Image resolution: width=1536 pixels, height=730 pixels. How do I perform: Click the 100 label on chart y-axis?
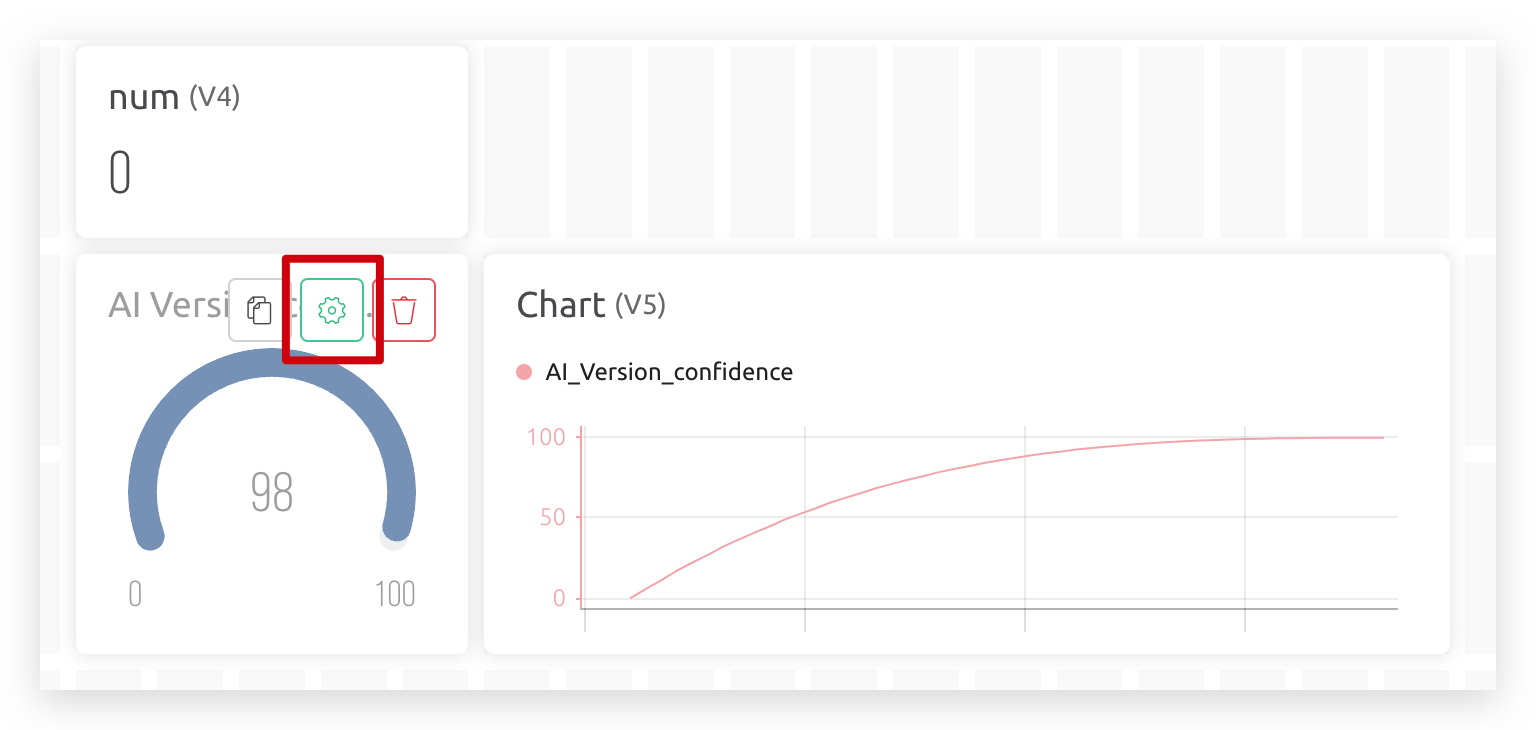(x=545, y=437)
